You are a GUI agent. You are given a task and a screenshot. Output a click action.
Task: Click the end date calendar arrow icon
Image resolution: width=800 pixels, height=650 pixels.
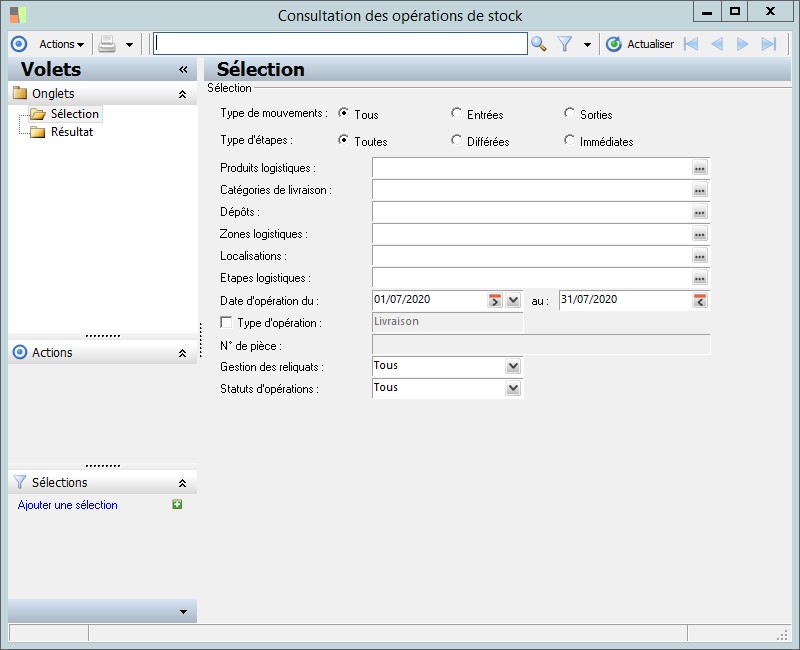(700, 301)
